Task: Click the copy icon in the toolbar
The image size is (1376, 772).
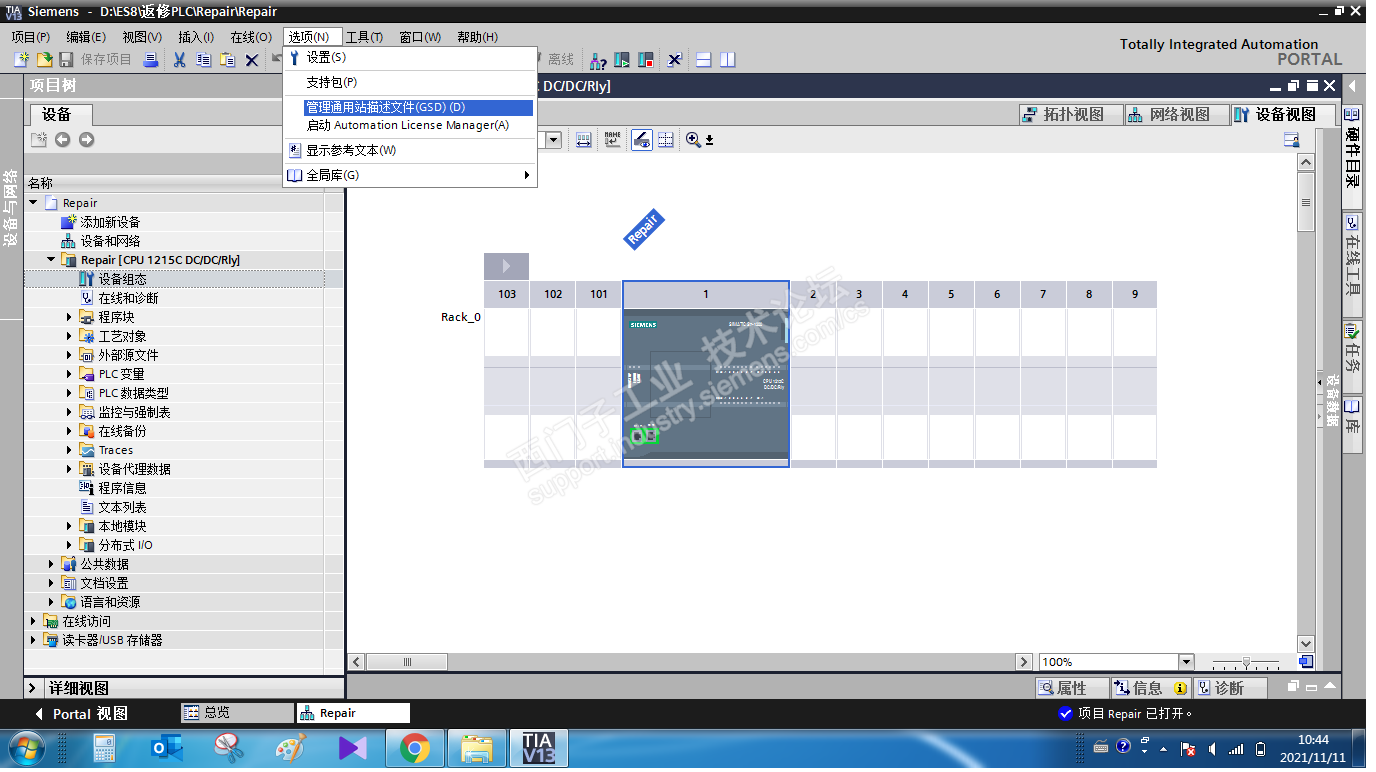Action: (204, 60)
